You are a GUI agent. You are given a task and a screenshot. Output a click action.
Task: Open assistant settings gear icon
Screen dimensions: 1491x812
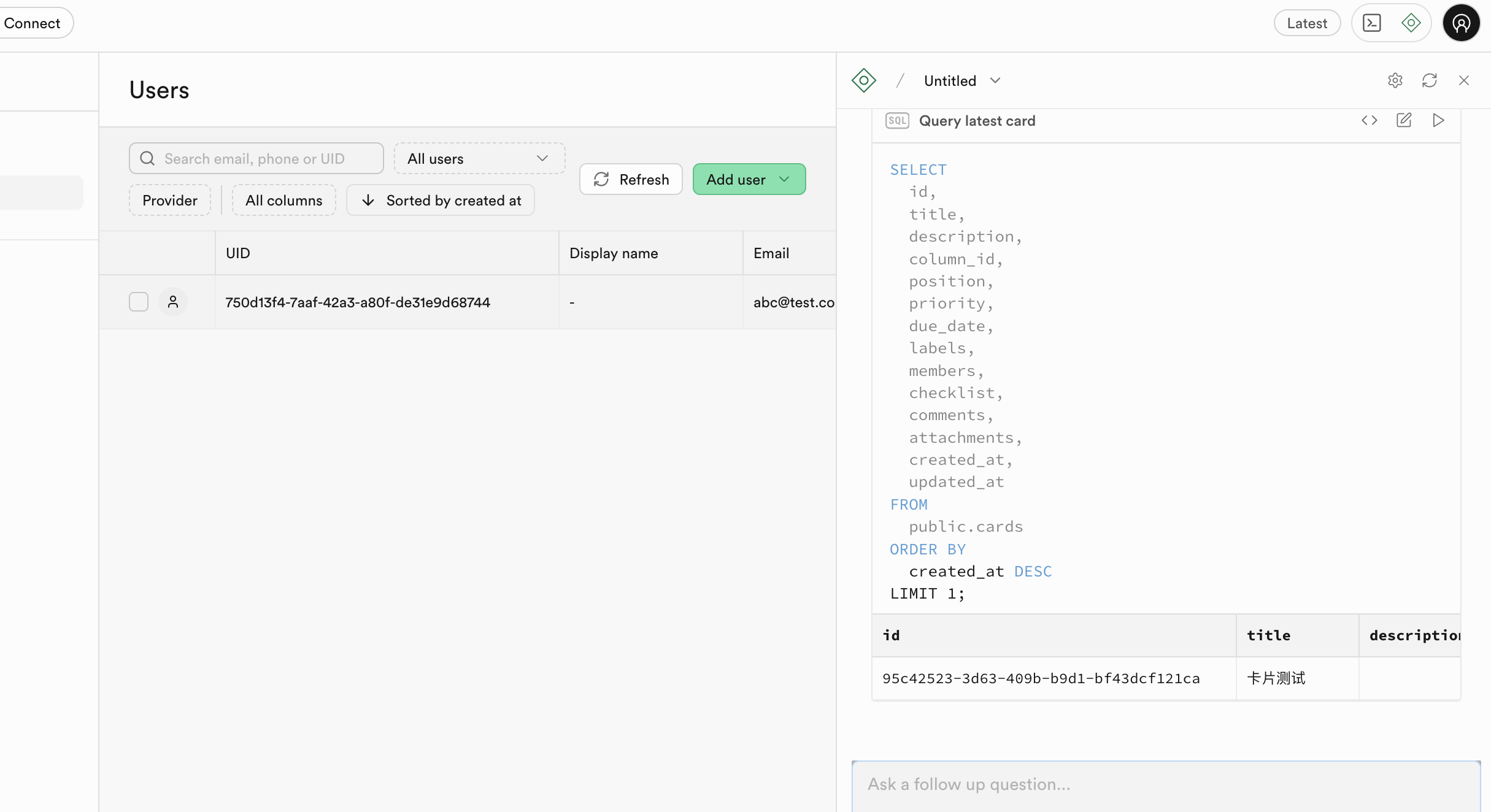tap(1395, 80)
